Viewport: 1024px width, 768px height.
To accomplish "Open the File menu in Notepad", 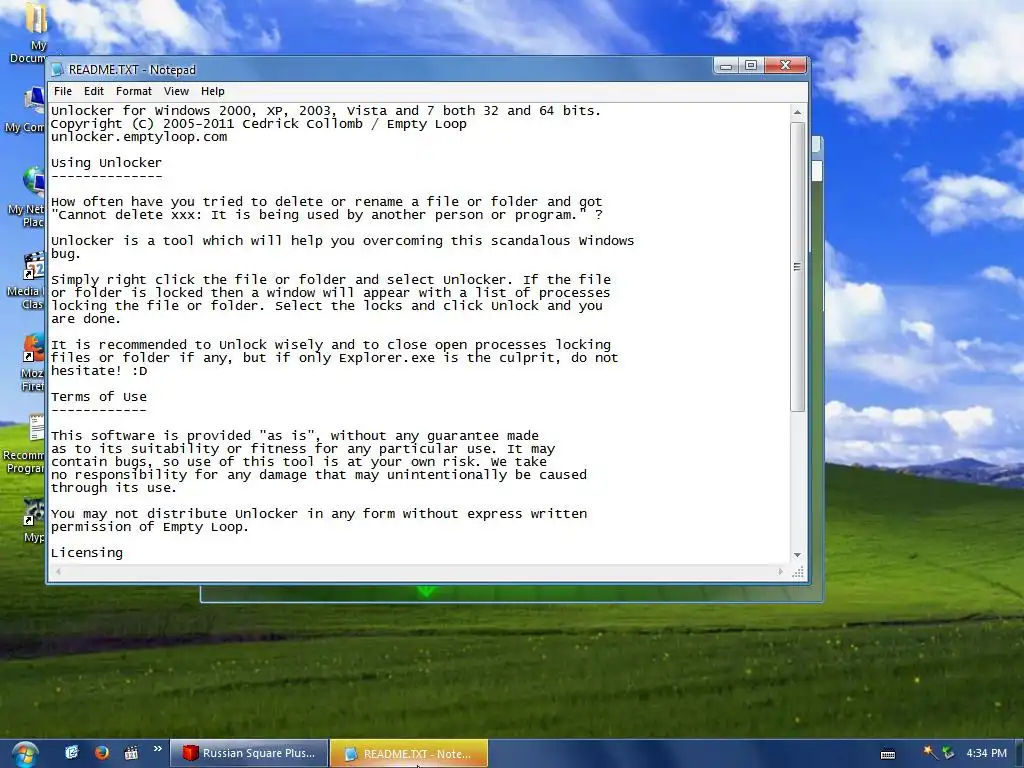I will [x=63, y=91].
